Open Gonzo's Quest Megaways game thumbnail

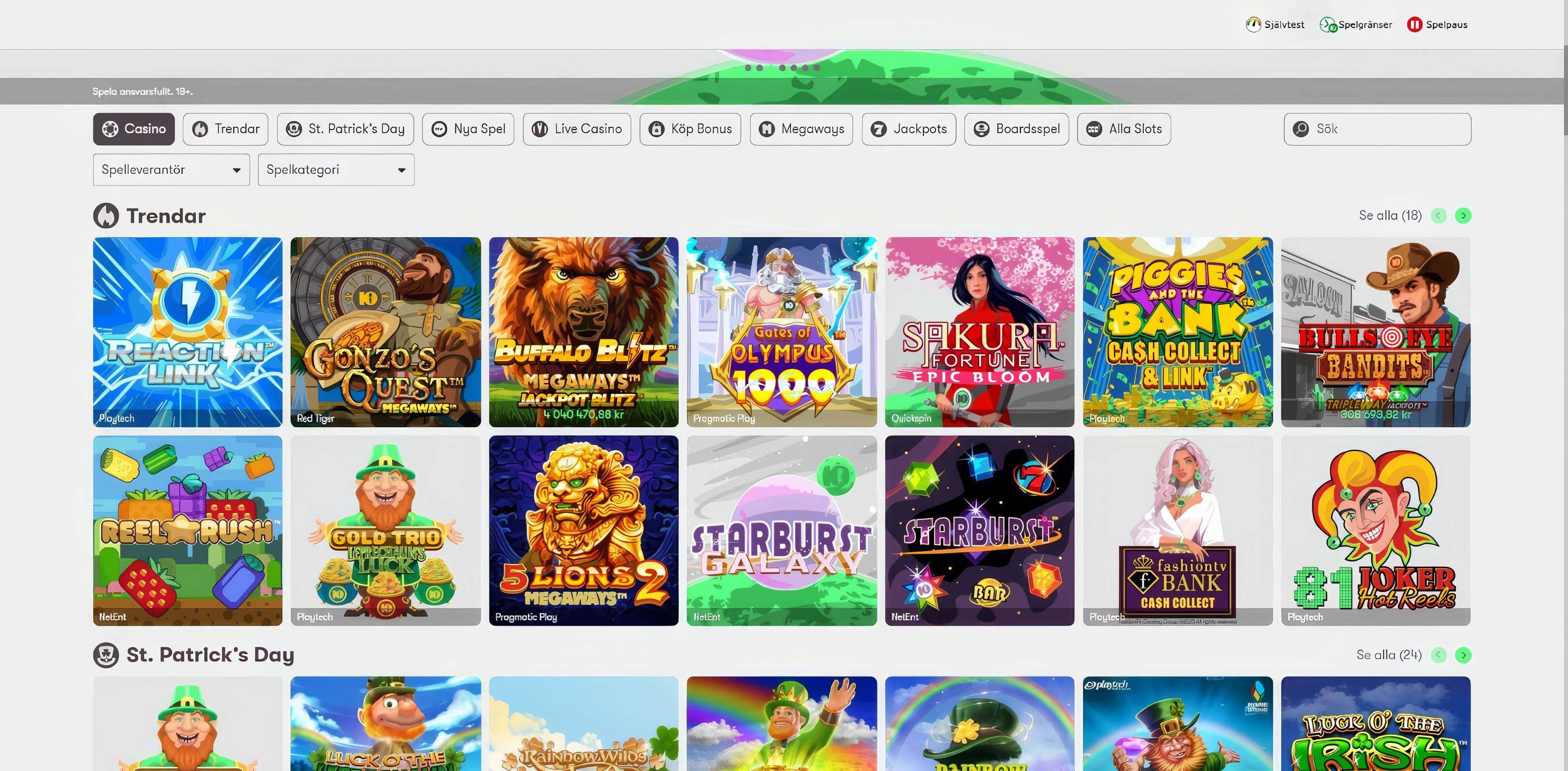coord(385,332)
